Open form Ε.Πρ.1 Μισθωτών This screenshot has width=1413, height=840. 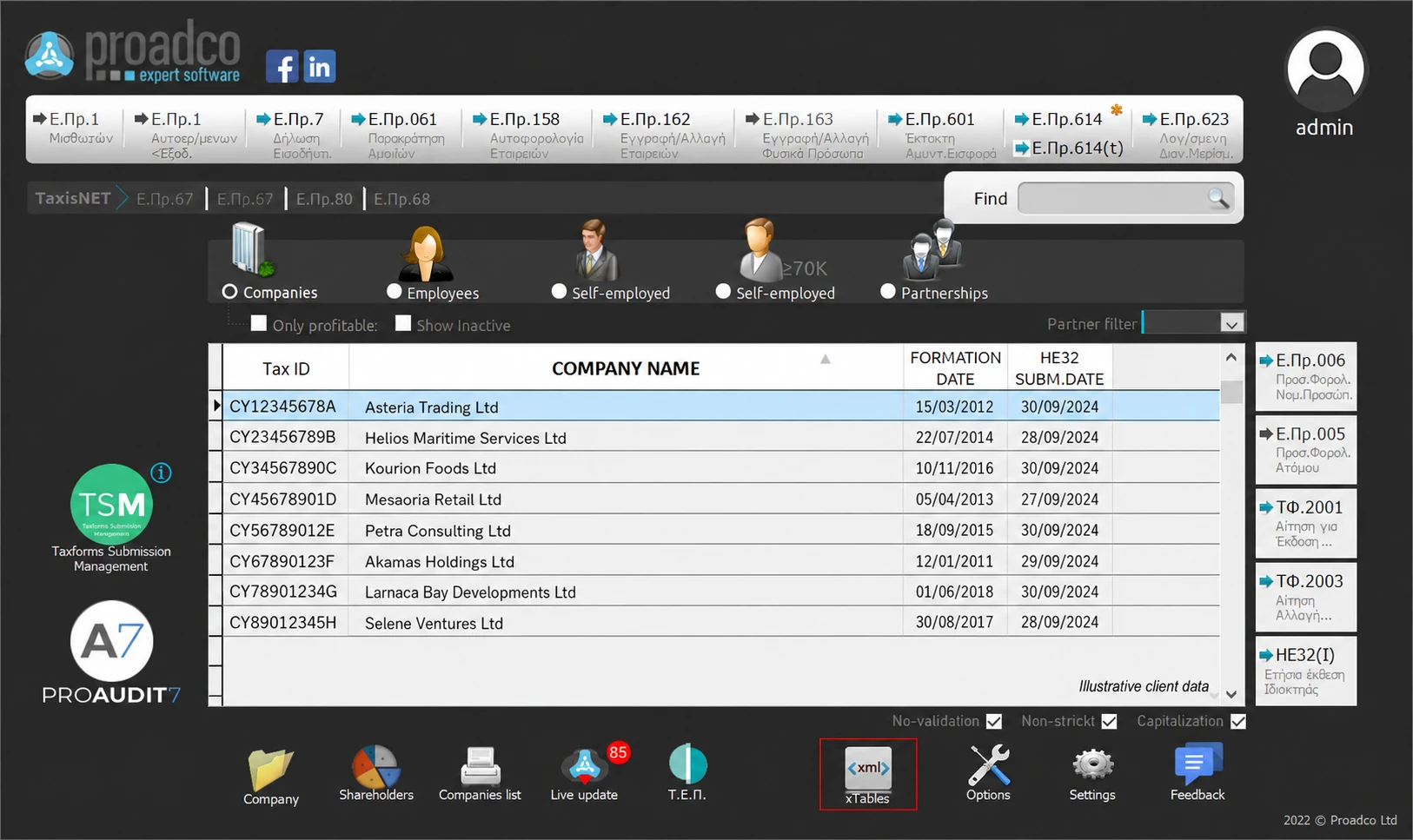coord(73,128)
